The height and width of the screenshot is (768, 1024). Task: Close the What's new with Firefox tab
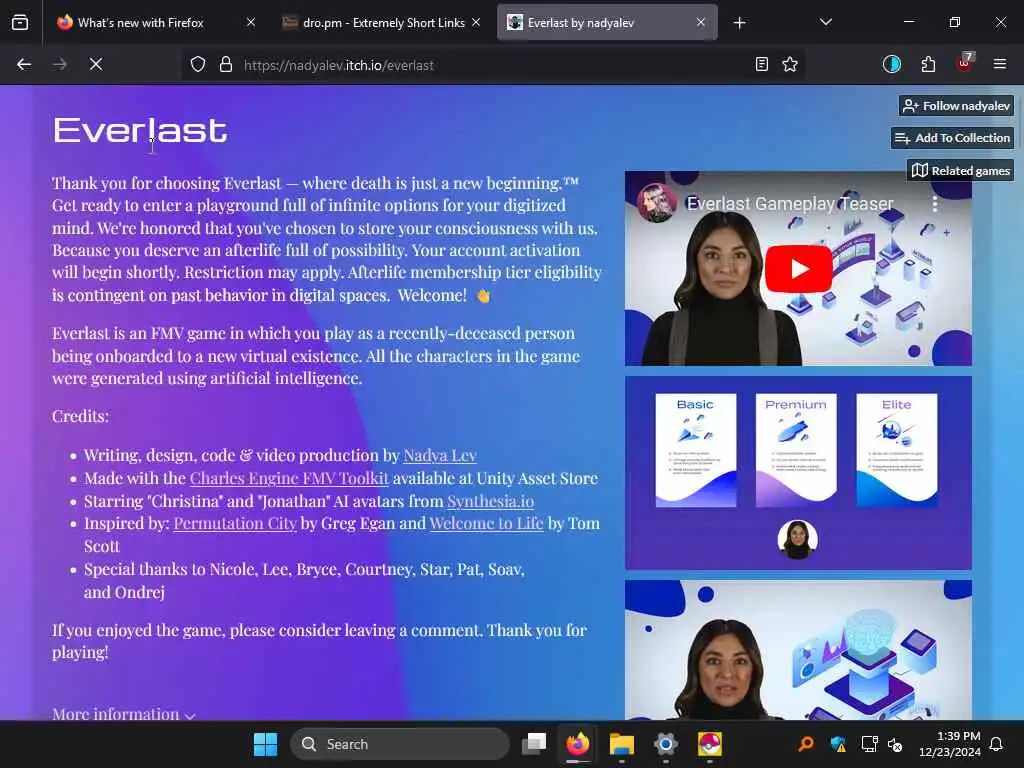tap(251, 23)
